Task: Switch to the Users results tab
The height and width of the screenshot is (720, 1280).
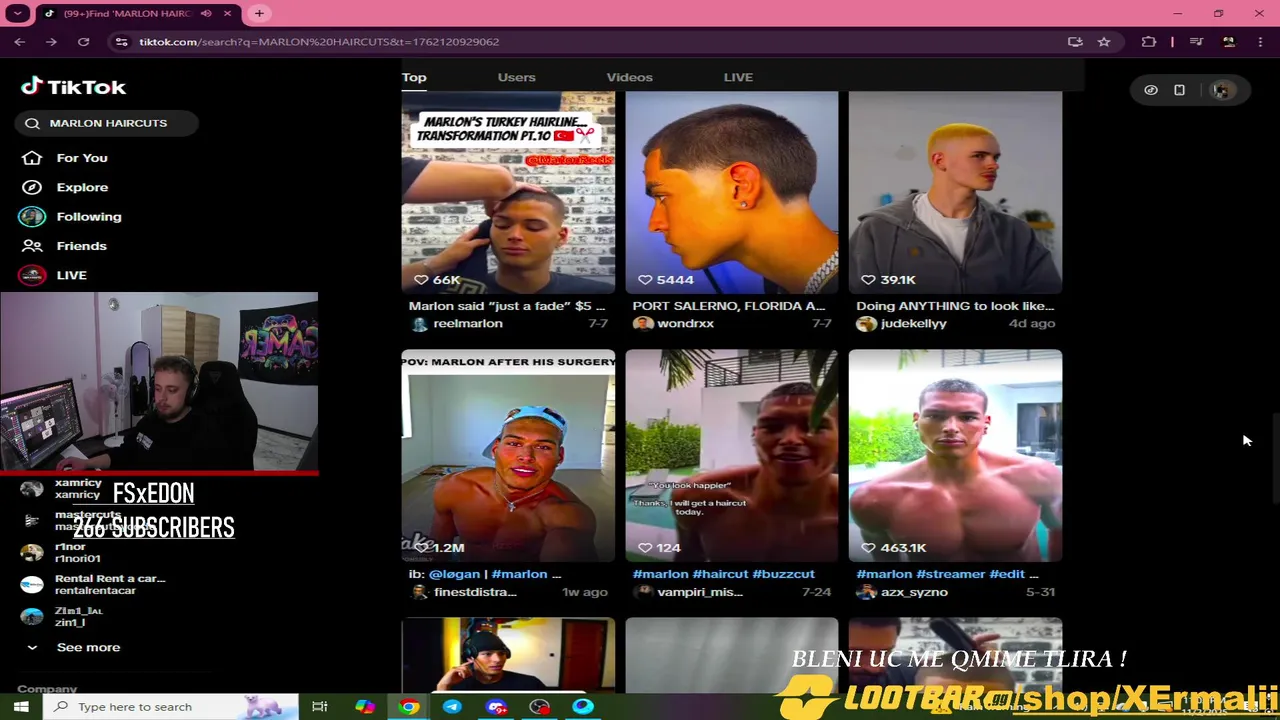Action: (516, 77)
